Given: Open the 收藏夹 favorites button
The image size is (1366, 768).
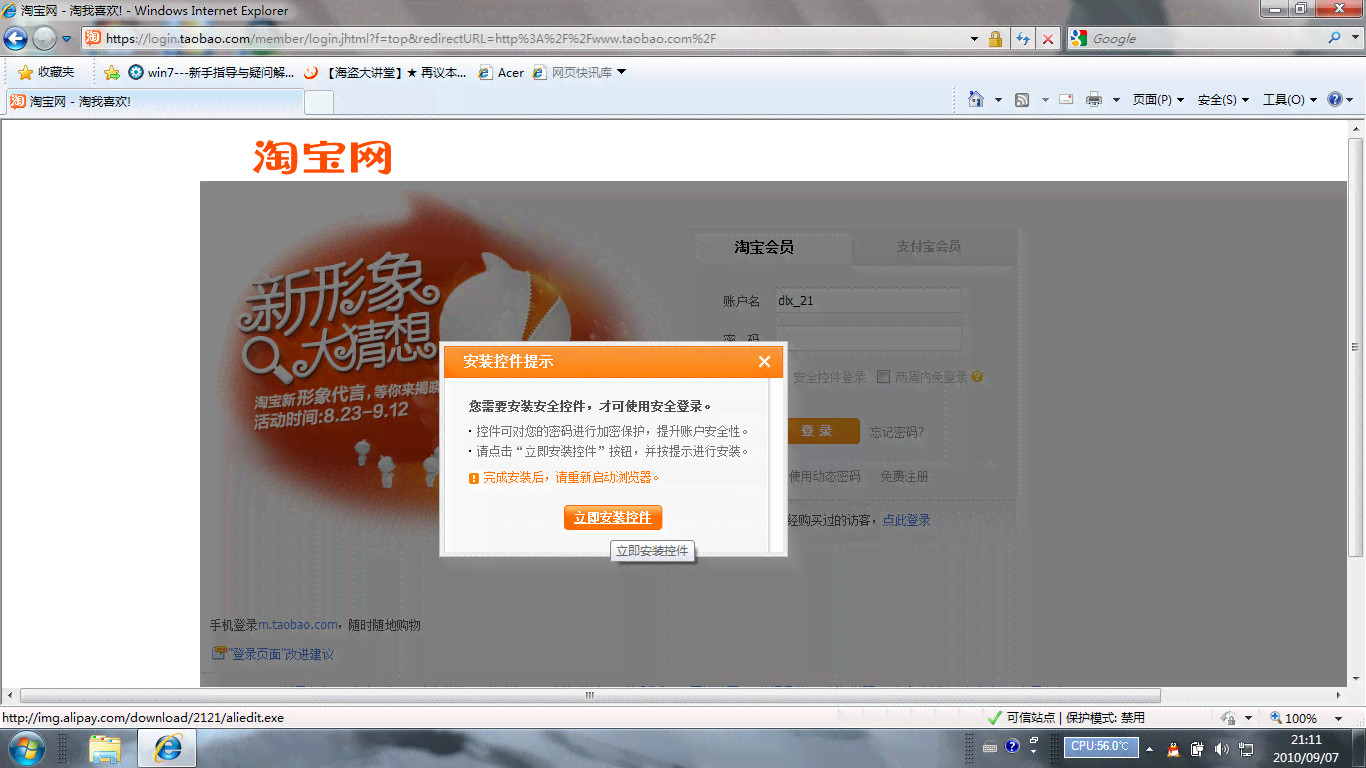Looking at the screenshot, I should point(46,72).
